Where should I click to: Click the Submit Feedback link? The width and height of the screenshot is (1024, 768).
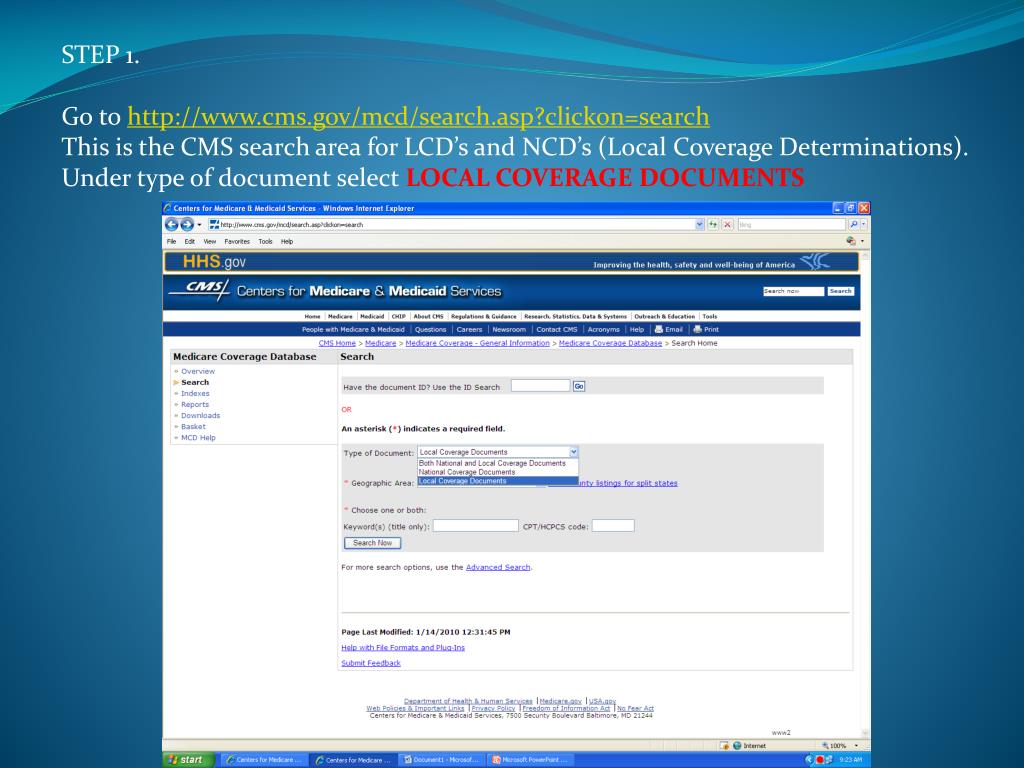coord(370,664)
